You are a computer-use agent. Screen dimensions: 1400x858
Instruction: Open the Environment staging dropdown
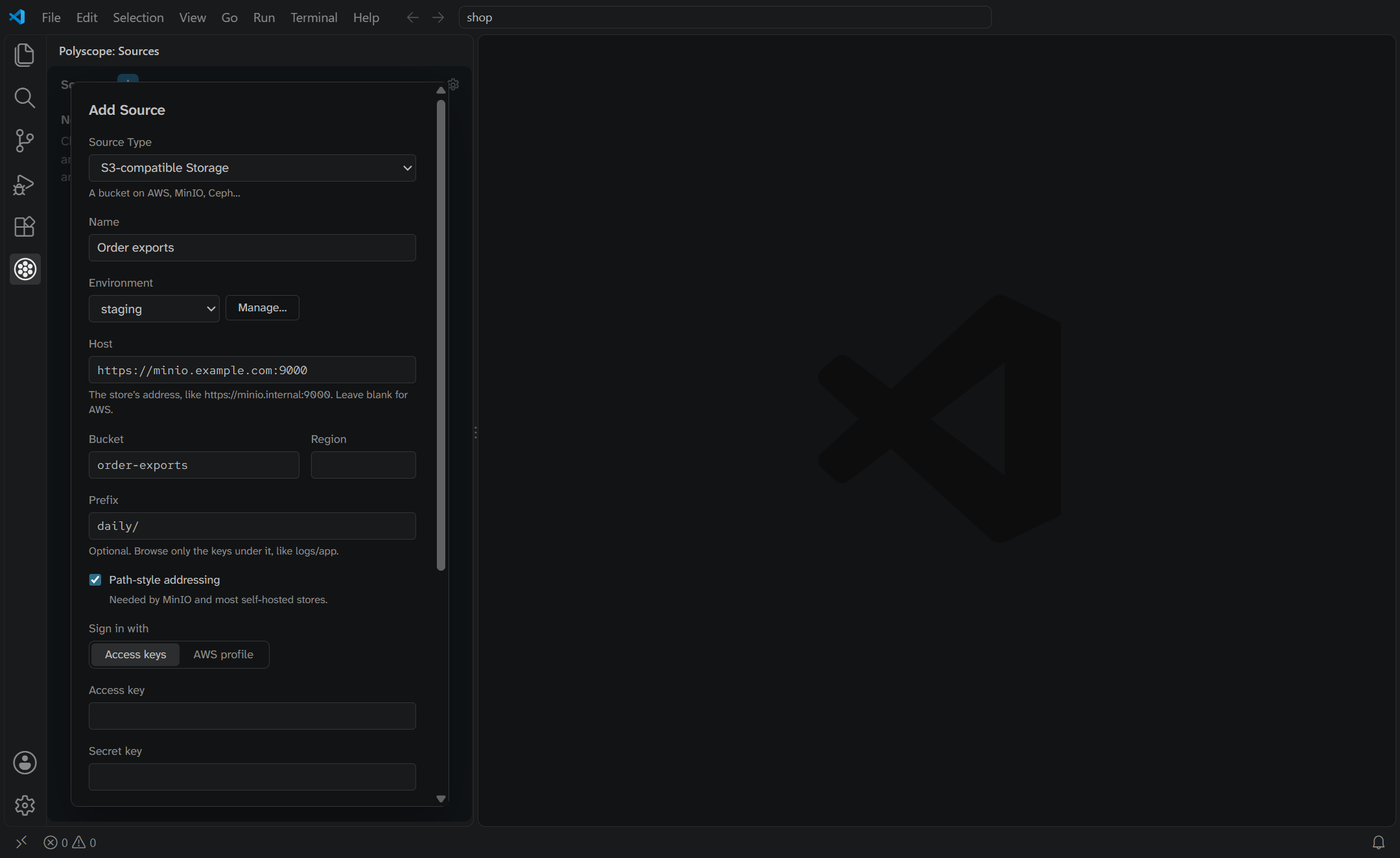154,309
